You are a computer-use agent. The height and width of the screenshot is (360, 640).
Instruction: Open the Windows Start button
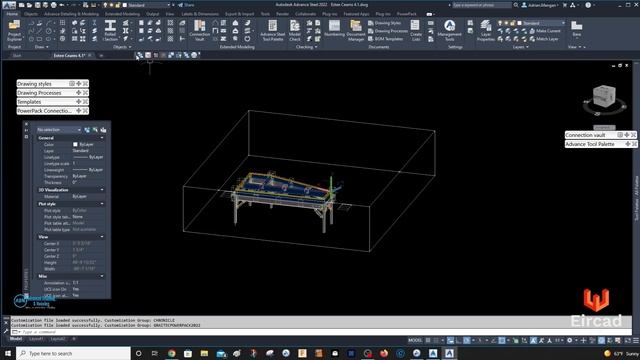tap(8, 353)
